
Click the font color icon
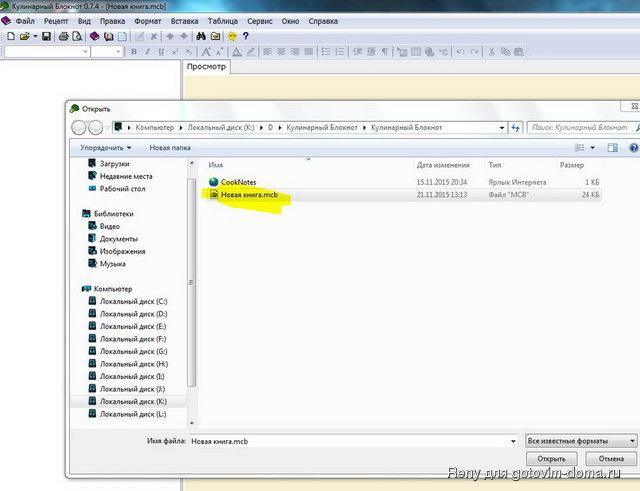point(237,51)
